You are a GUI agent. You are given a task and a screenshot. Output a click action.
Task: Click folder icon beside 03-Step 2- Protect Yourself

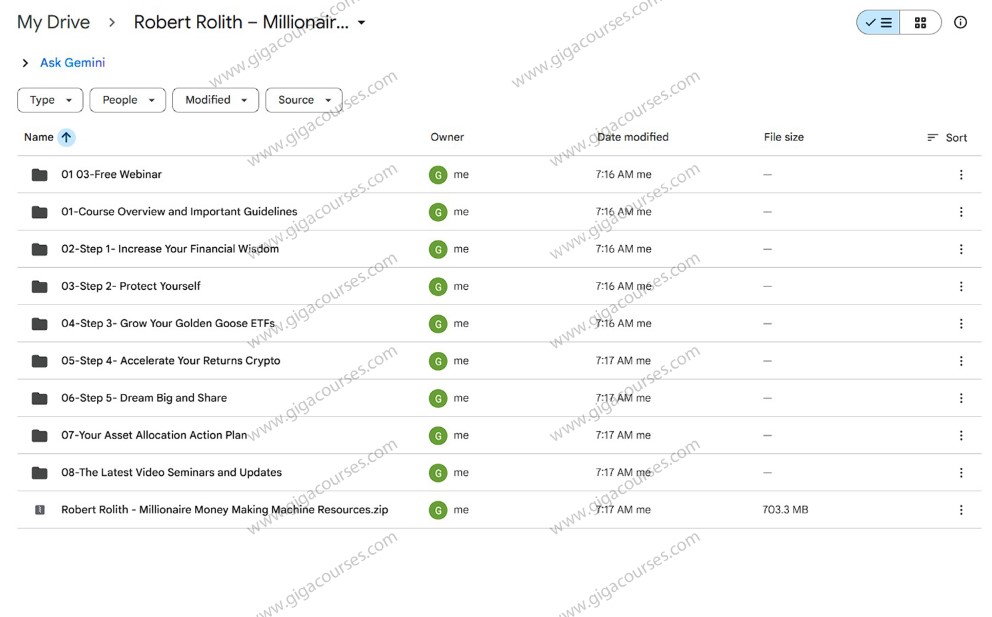point(39,285)
